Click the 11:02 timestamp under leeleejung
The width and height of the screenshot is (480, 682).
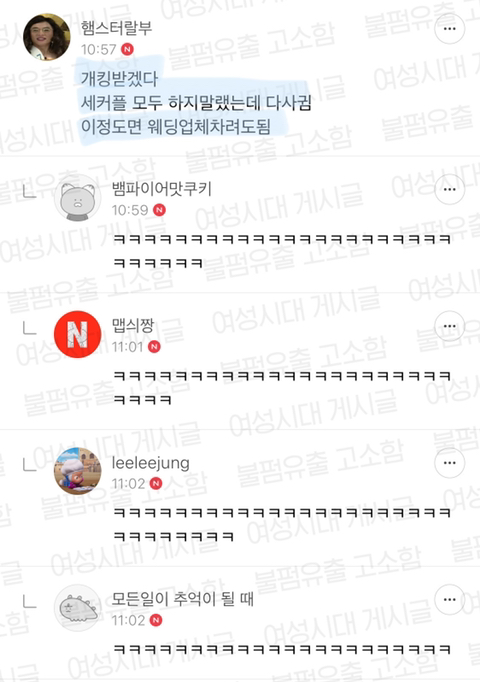tap(128, 484)
